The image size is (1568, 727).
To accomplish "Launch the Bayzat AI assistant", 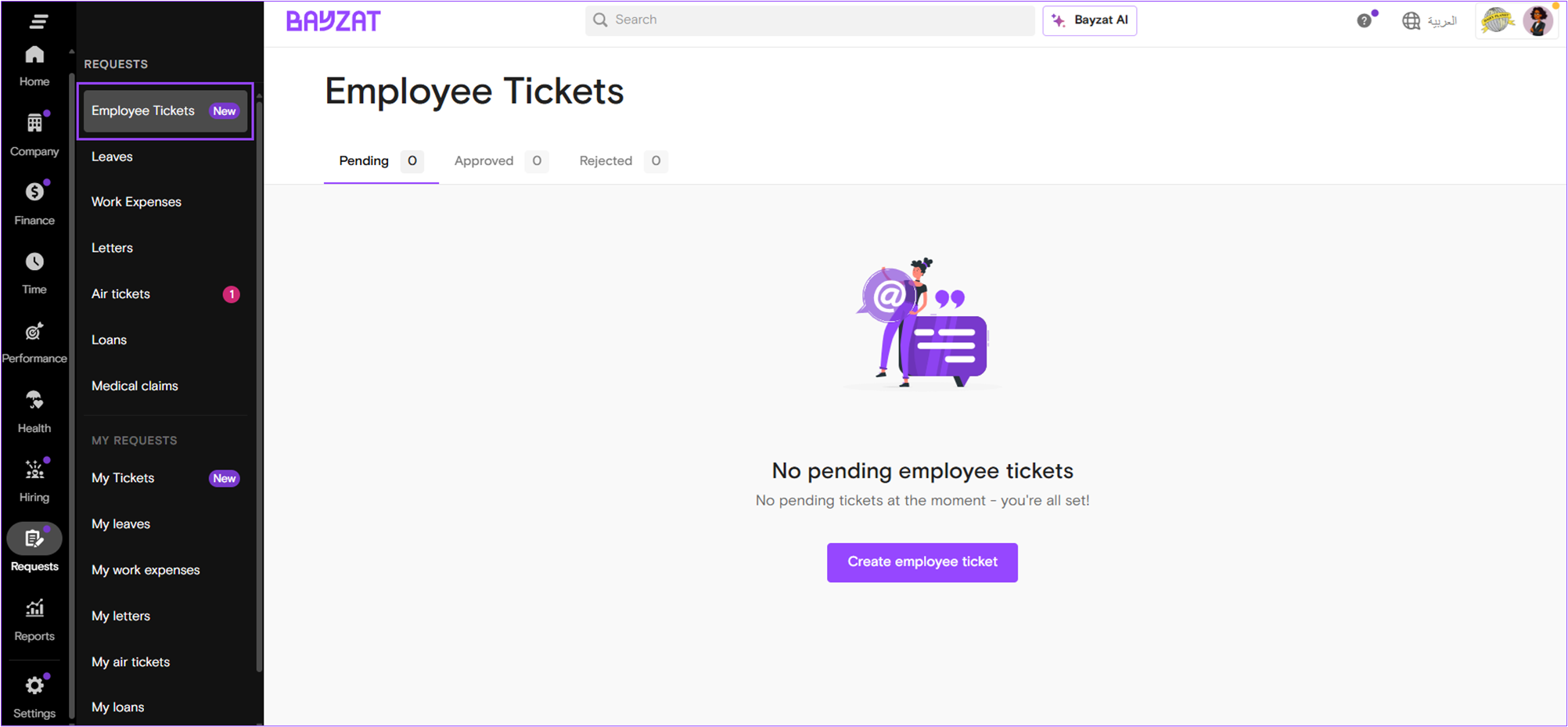I will [x=1089, y=20].
